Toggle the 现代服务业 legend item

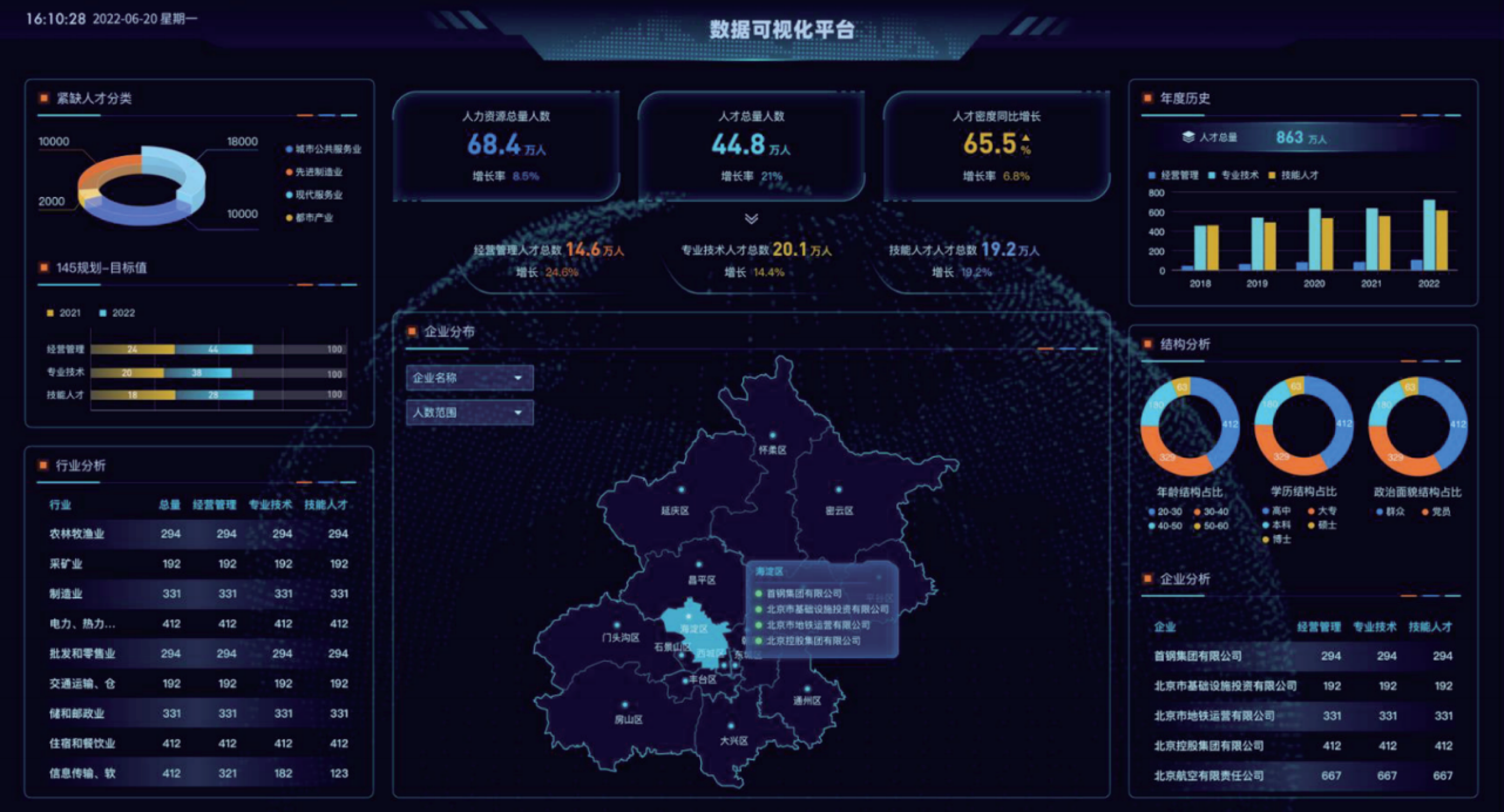314,195
